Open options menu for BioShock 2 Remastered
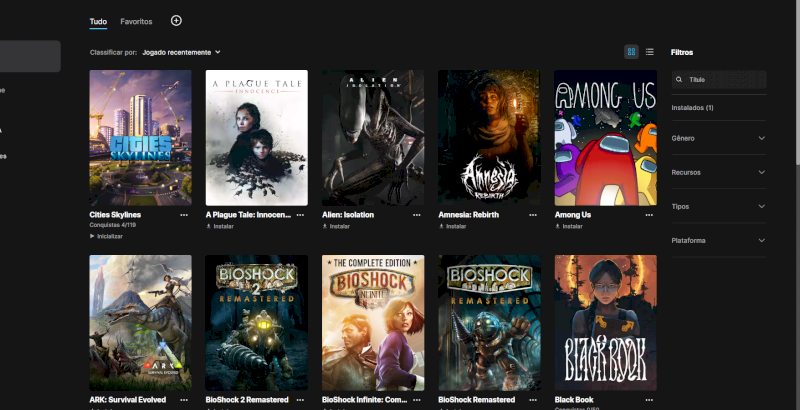 [301, 400]
